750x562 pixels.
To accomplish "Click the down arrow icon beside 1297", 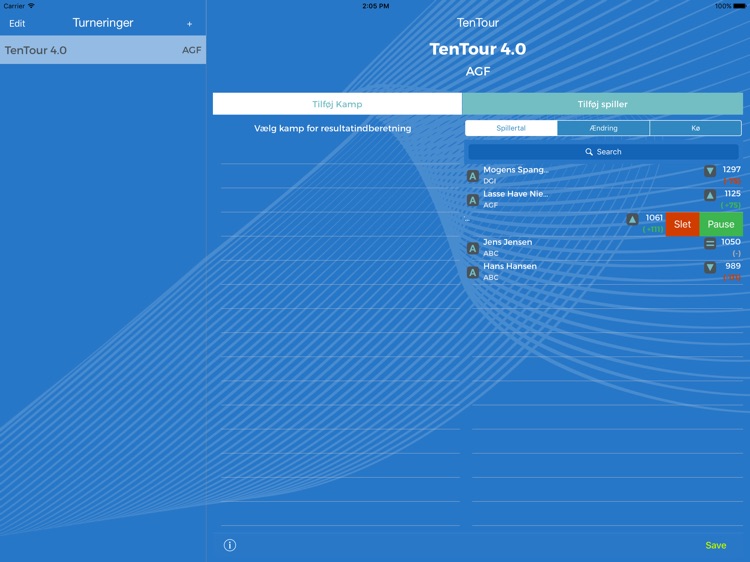I will click(710, 171).
